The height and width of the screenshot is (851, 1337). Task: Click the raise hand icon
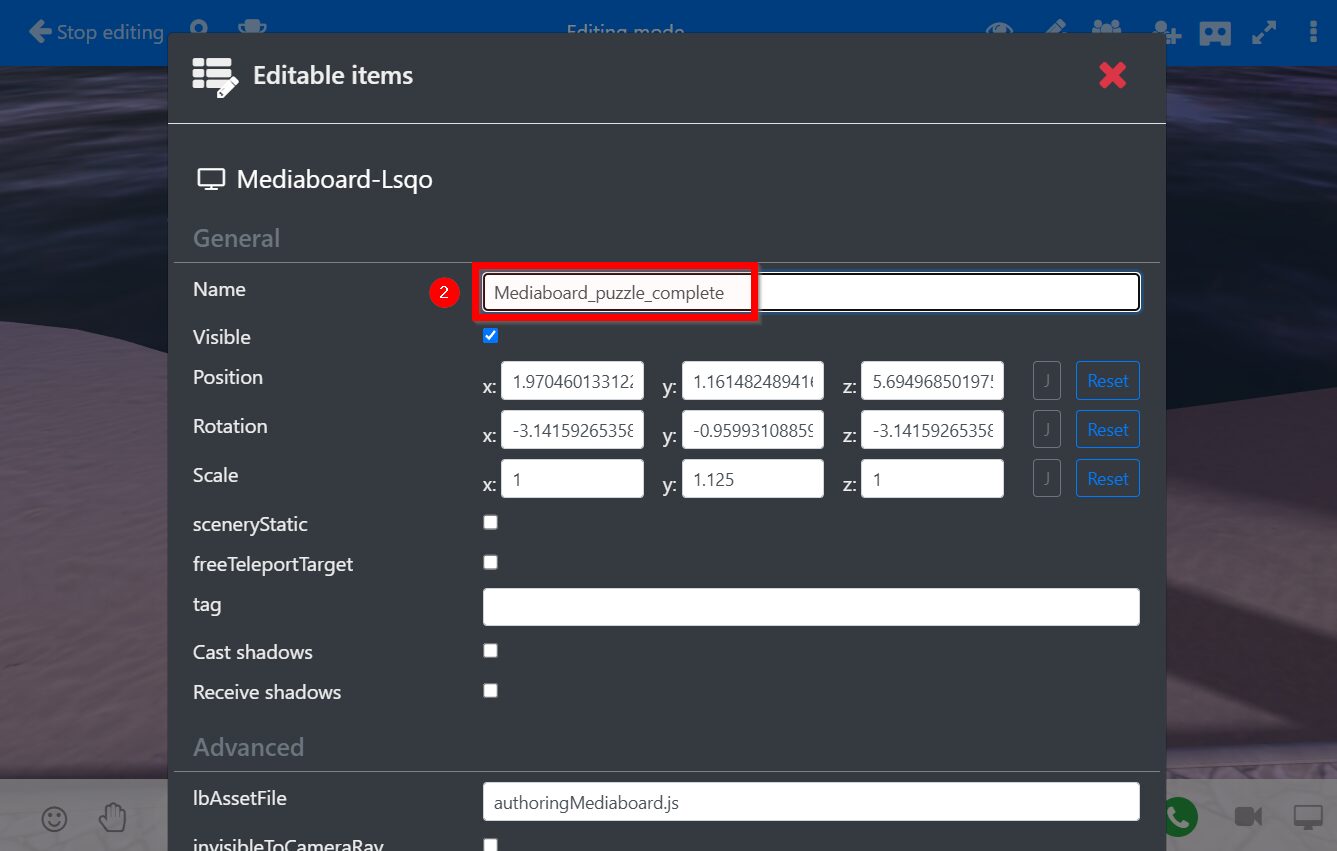112,818
